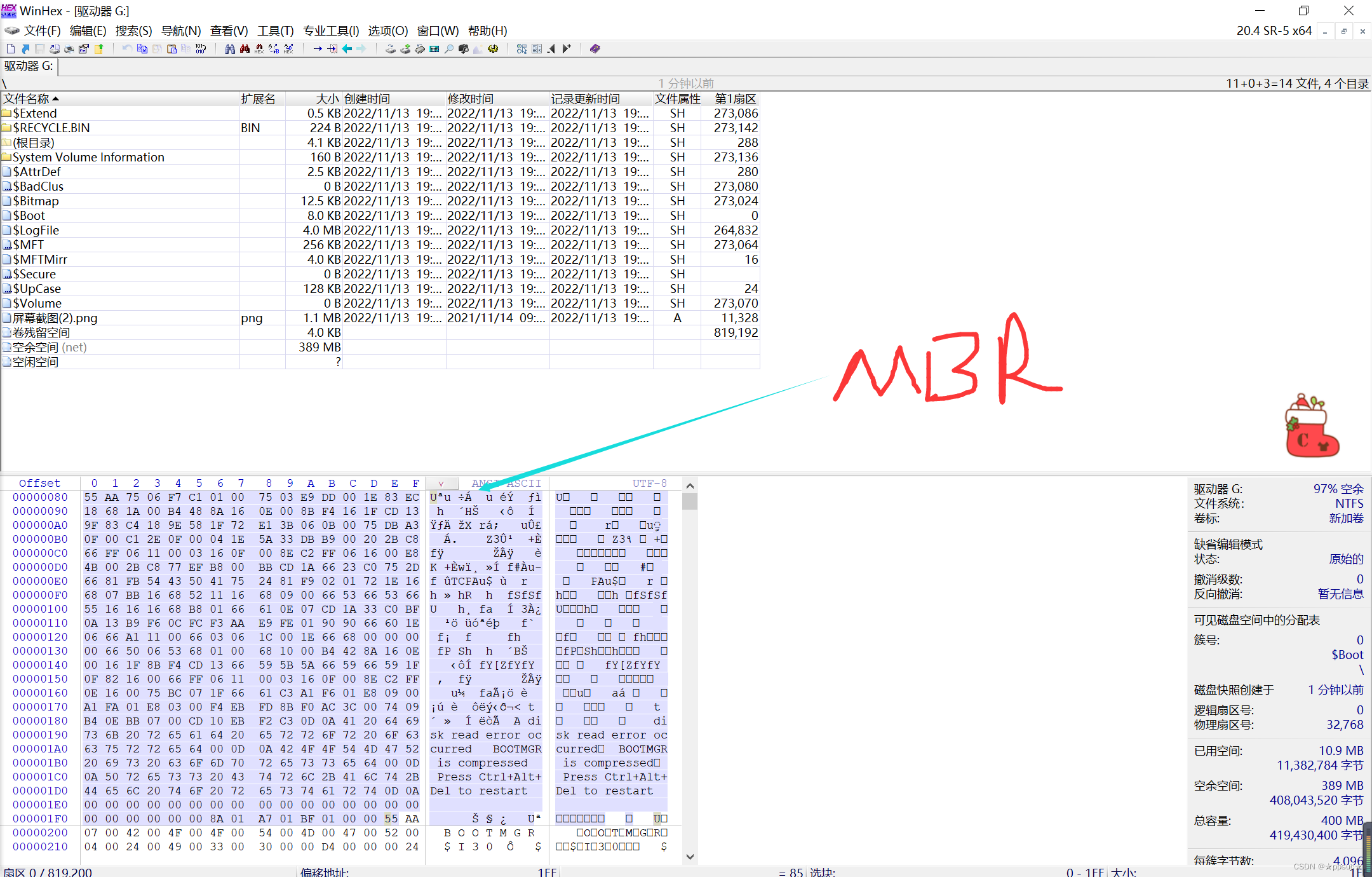Image resolution: width=1372 pixels, height=877 pixels.
Task: Create a new file with toolbar icon
Action: tap(10, 49)
